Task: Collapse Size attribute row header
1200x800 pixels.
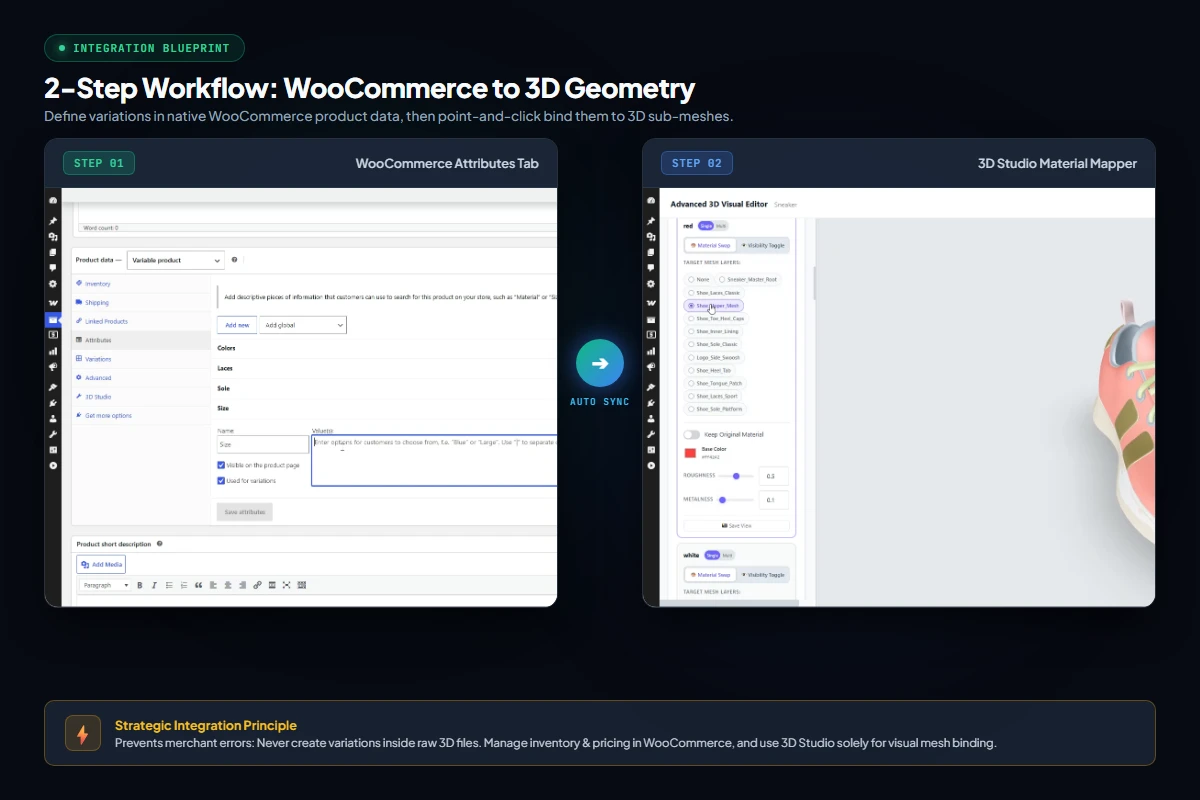Action: (x=386, y=408)
